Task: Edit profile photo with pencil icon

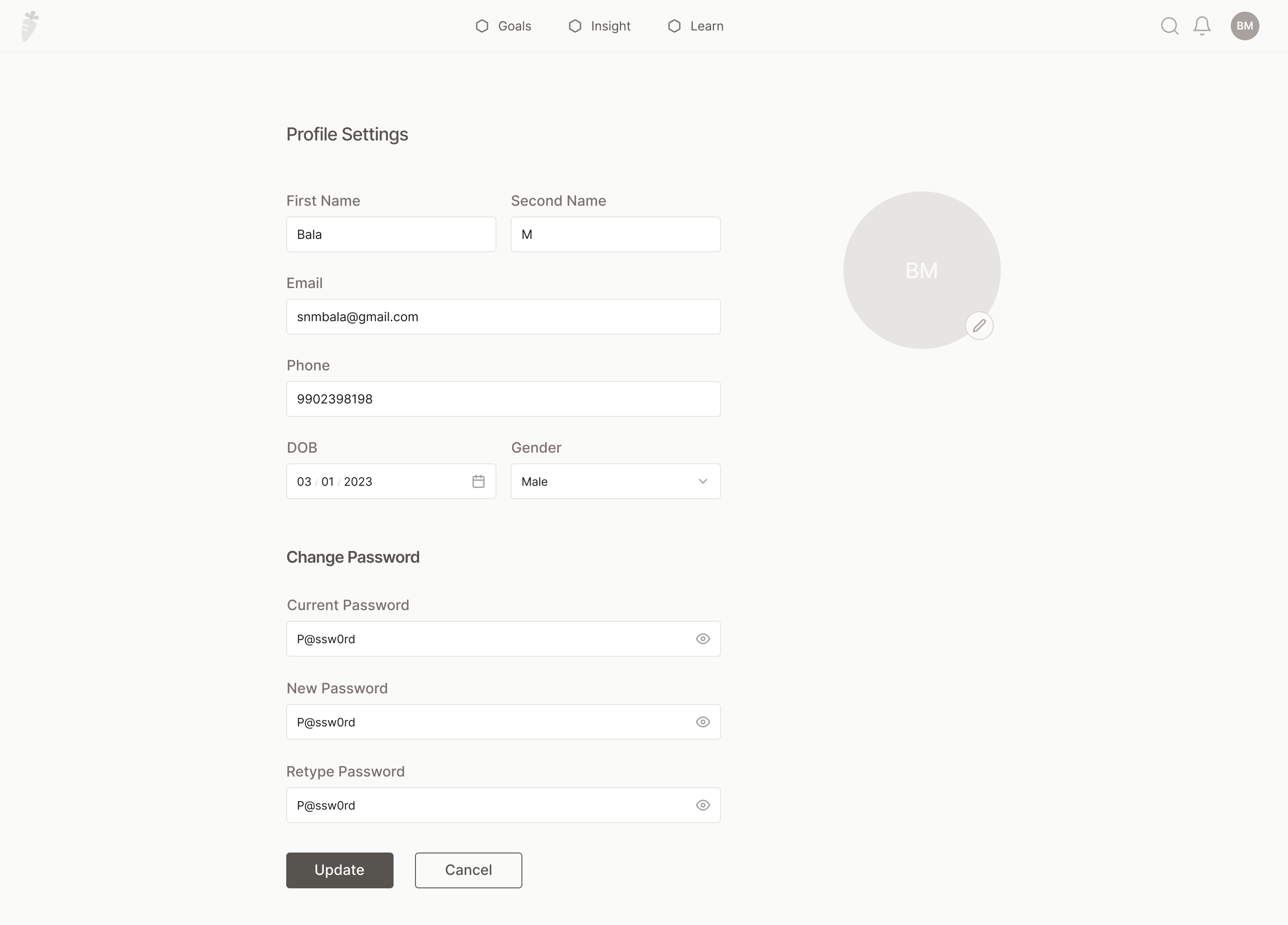Action: click(x=979, y=326)
